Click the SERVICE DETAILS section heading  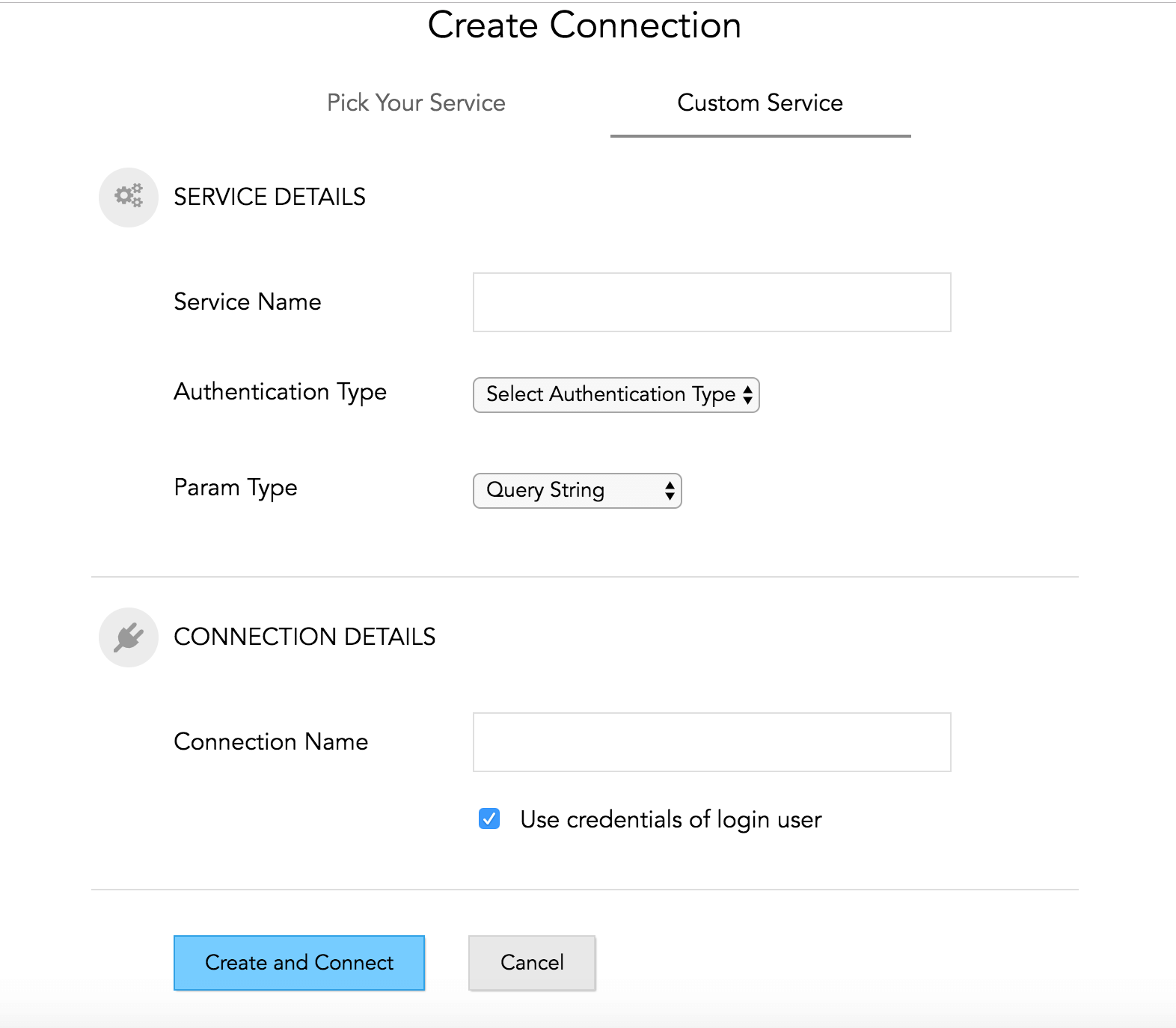pos(270,197)
